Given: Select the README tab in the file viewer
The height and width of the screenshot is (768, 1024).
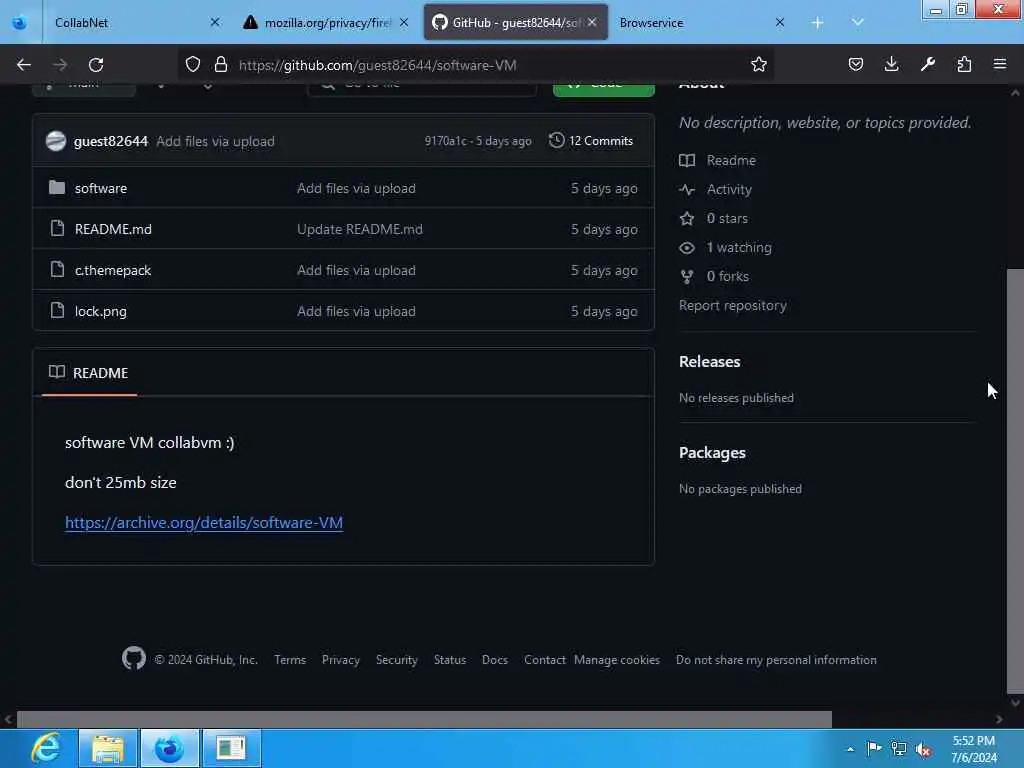Looking at the screenshot, I should [x=89, y=373].
